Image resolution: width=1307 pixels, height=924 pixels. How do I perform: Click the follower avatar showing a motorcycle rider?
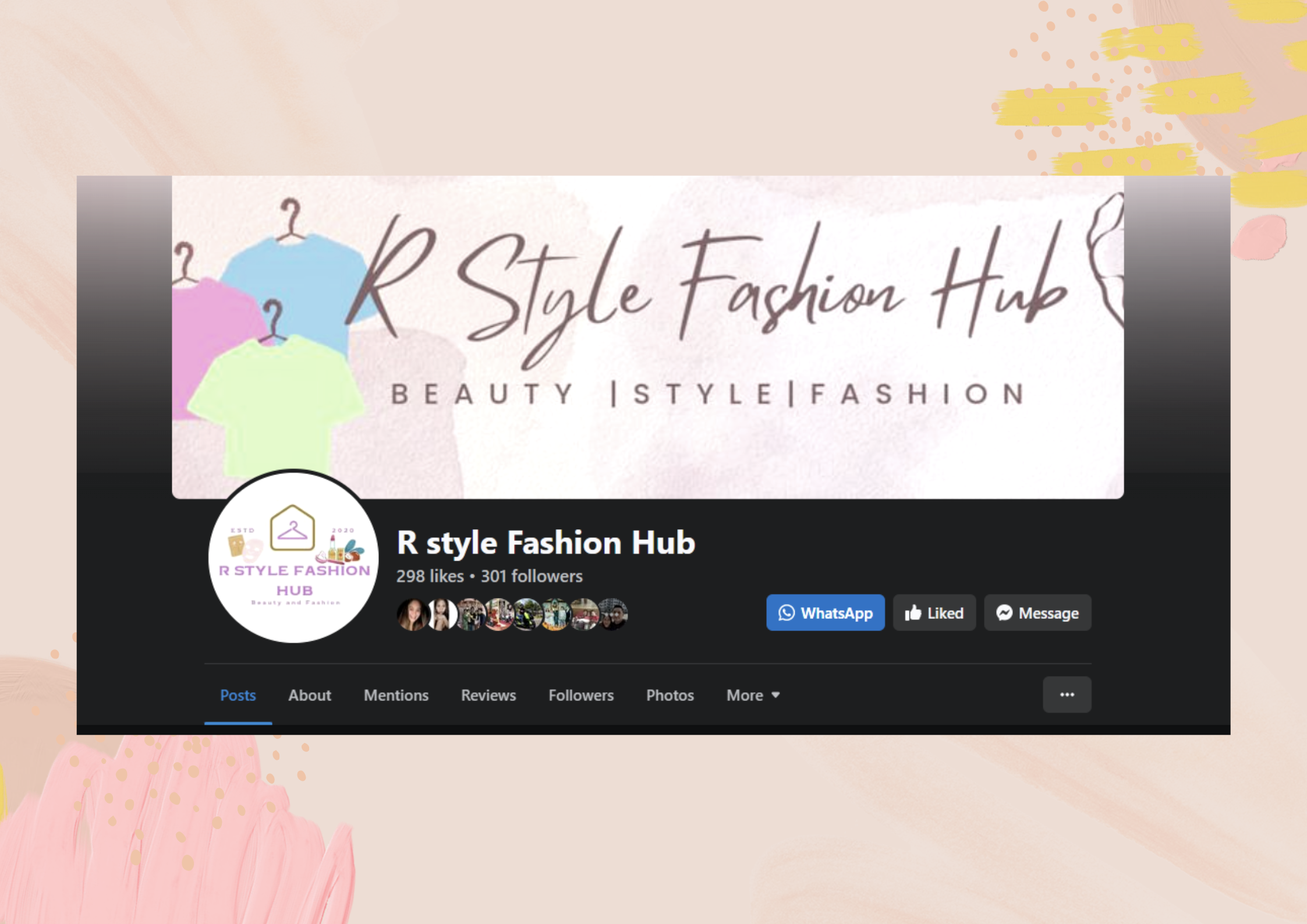(528, 615)
